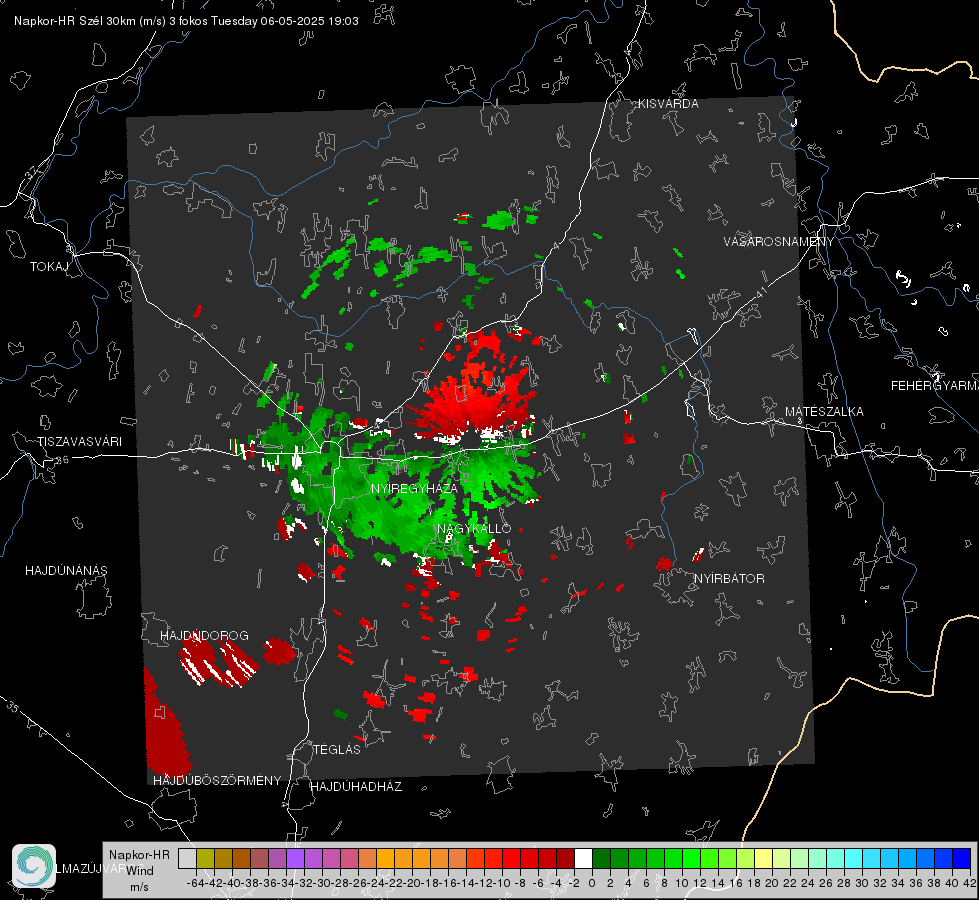Click the m/s unit label in legend
This screenshot has width=979, height=900.
tap(139, 887)
